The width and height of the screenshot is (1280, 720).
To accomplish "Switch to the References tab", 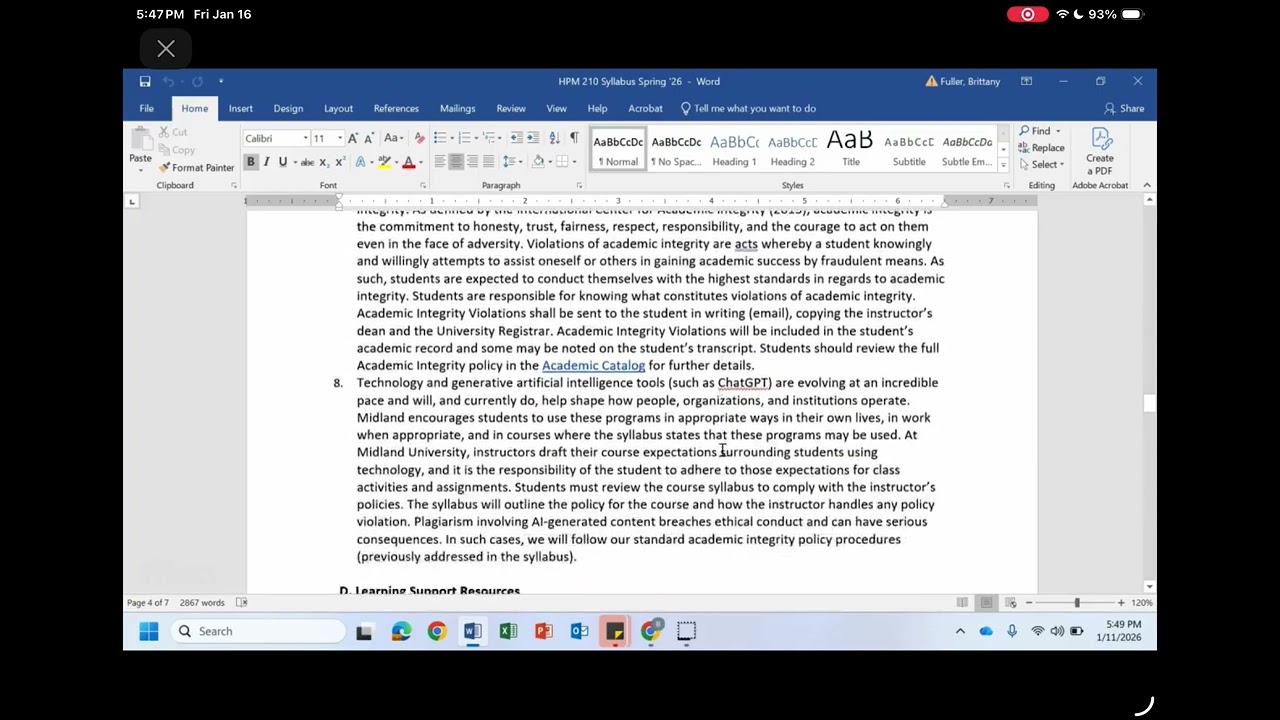I will click(396, 108).
